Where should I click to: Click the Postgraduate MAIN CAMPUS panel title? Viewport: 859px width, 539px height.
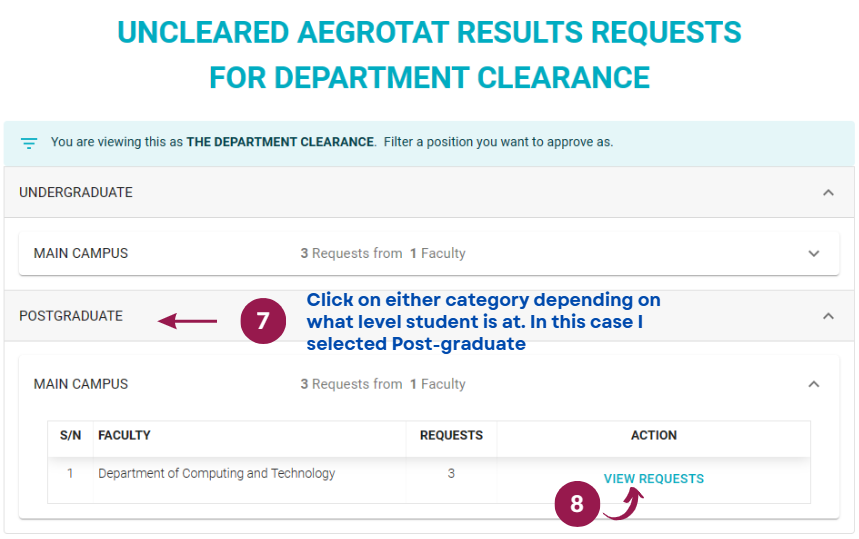pyautogui.click(x=81, y=385)
